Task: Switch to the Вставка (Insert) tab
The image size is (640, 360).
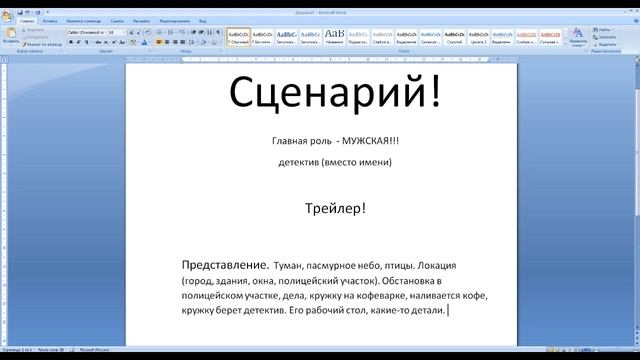Action: [50, 21]
